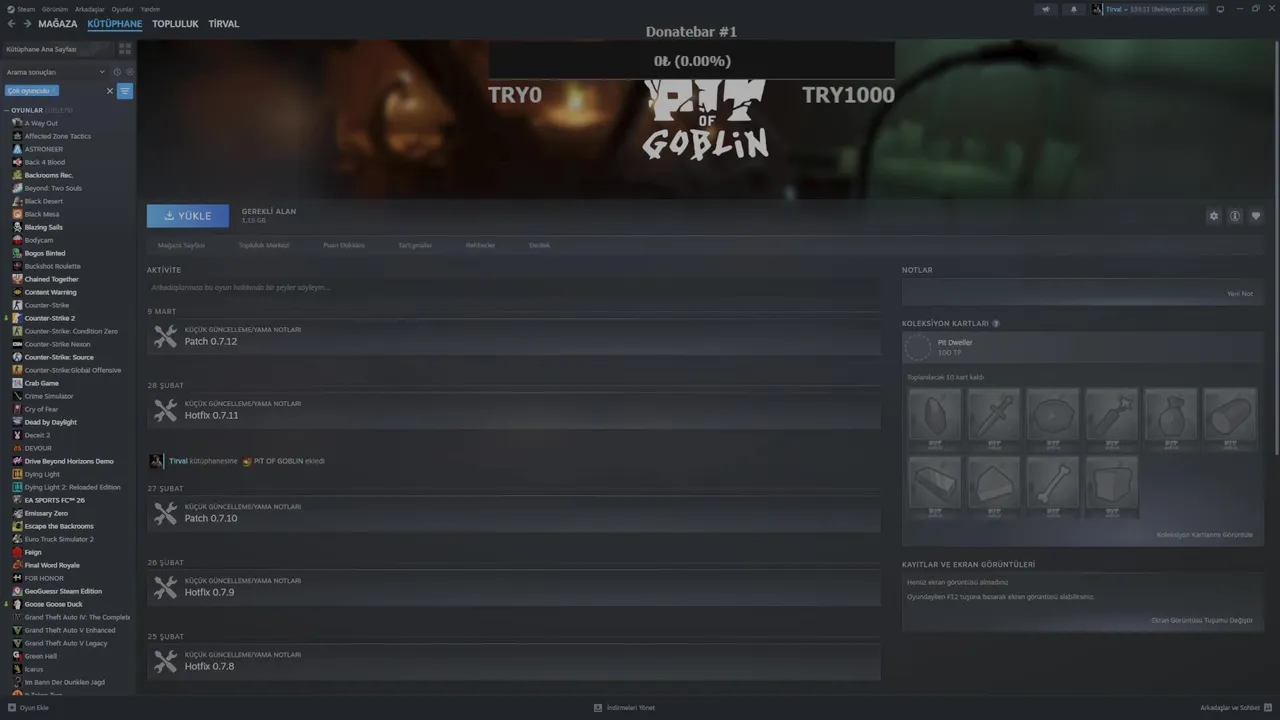Click Koleksiyon Kartlarımı Görüntüle link

(1204, 535)
